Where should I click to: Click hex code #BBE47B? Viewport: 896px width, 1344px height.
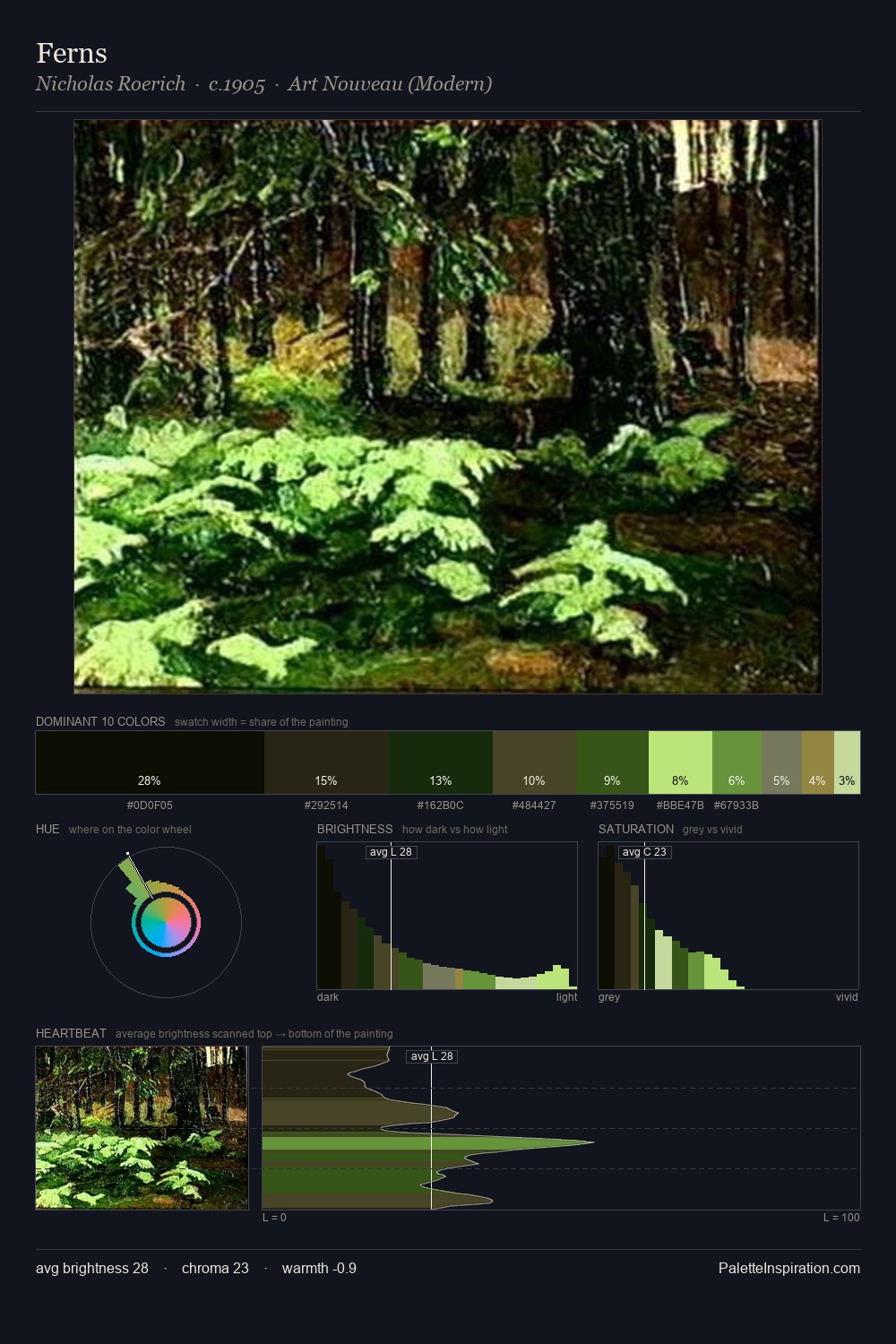[680, 806]
